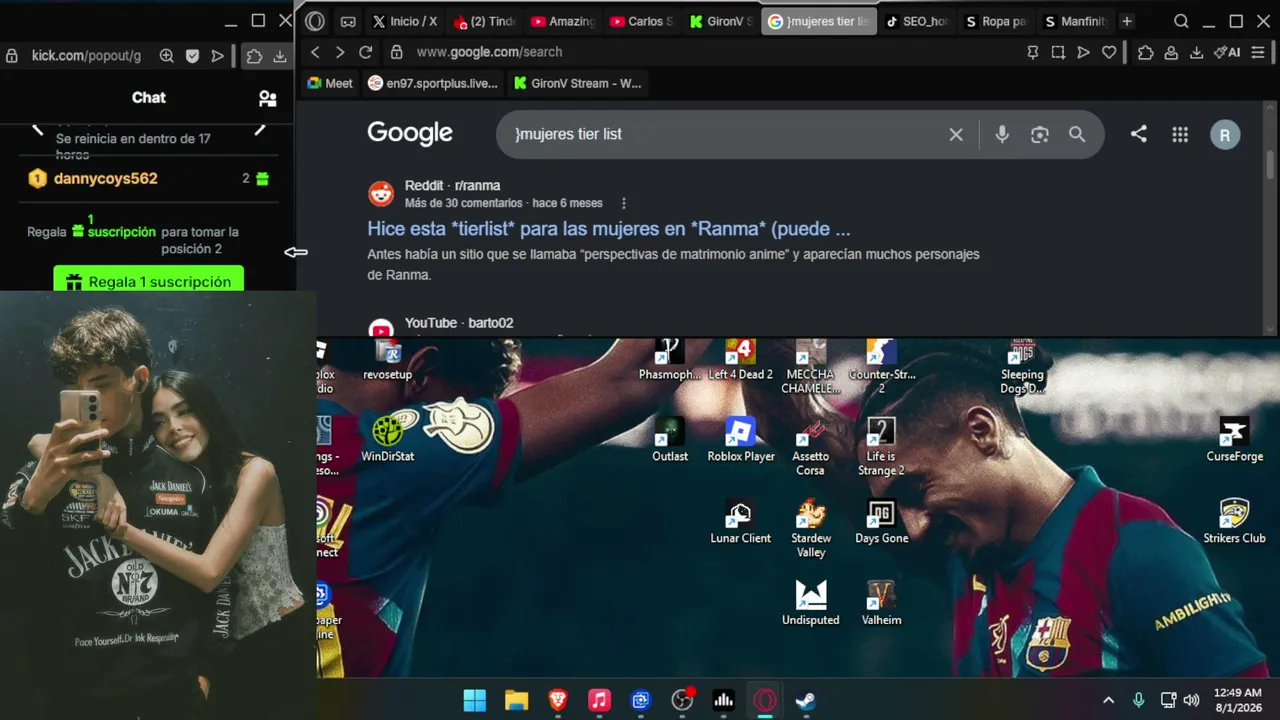Switch to the Tinder tab

(x=484, y=21)
